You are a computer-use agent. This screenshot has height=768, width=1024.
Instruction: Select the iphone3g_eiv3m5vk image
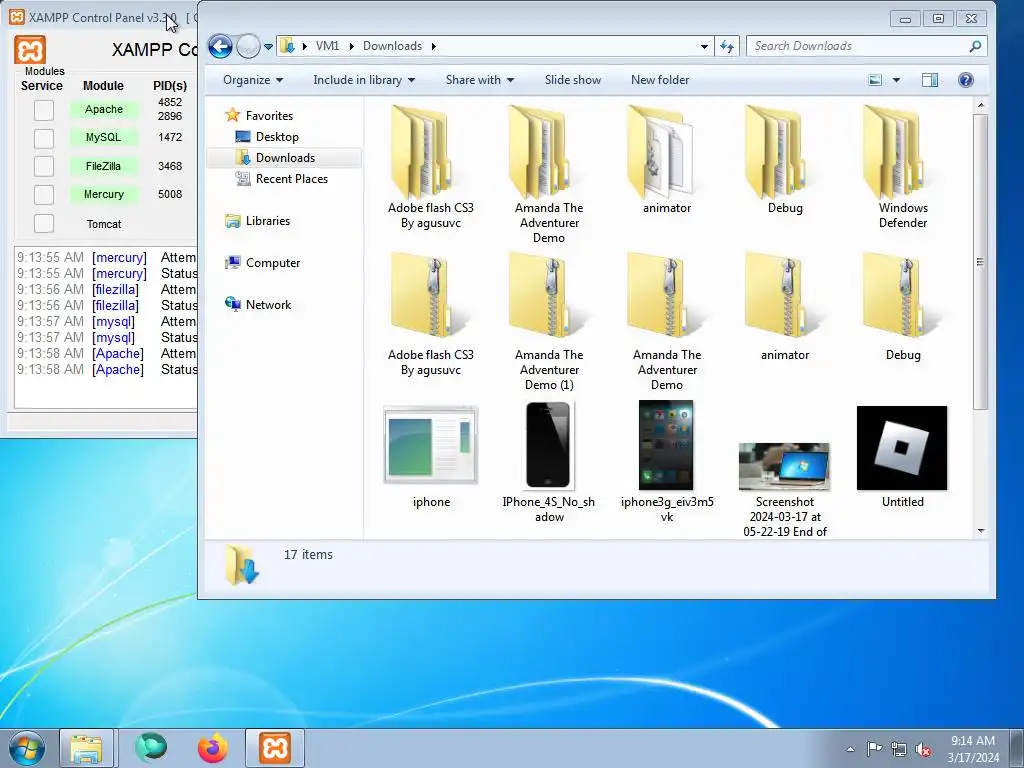tap(666, 446)
